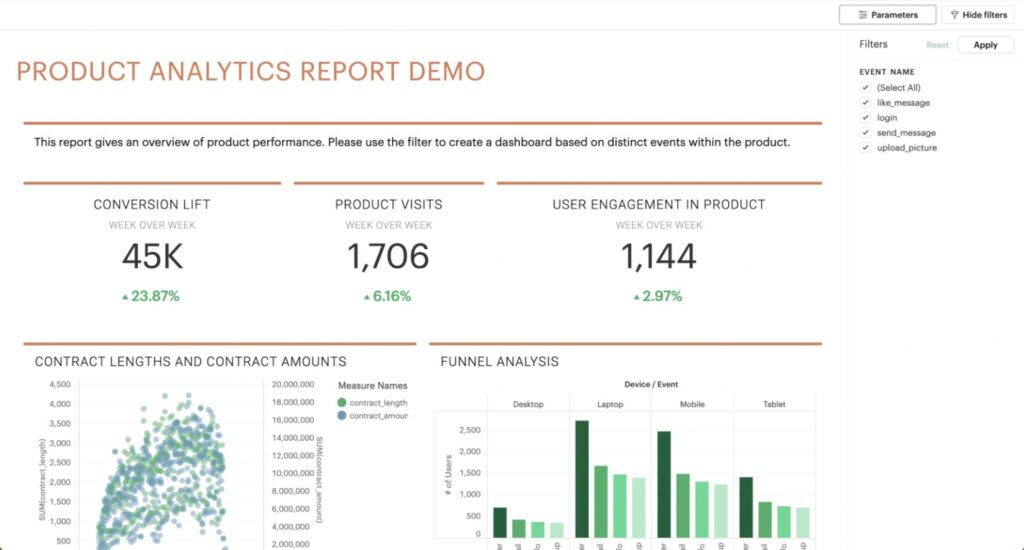Viewport: 1024px width, 550px height.
Task: Click the 45K Conversion Lift value
Action: coord(152,257)
